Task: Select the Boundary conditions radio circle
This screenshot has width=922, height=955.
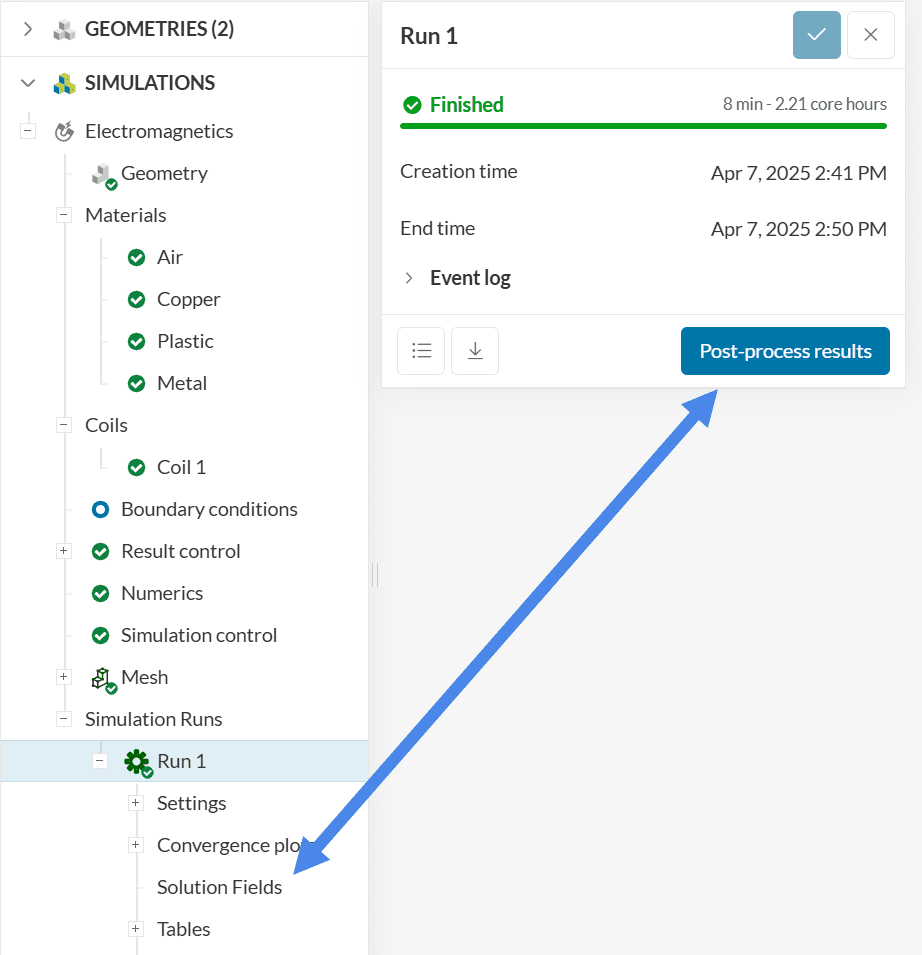Action: coord(100,510)
